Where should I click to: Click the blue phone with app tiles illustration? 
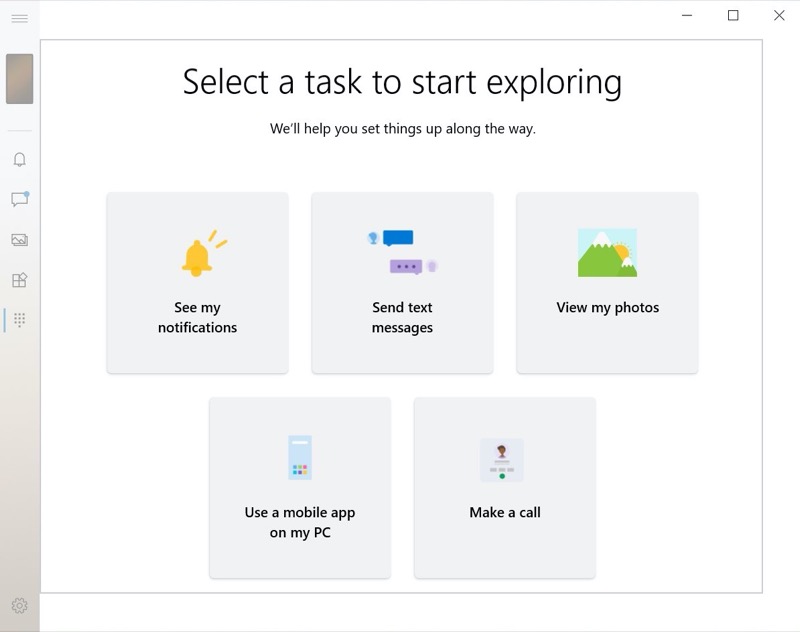tap(300, 458)
